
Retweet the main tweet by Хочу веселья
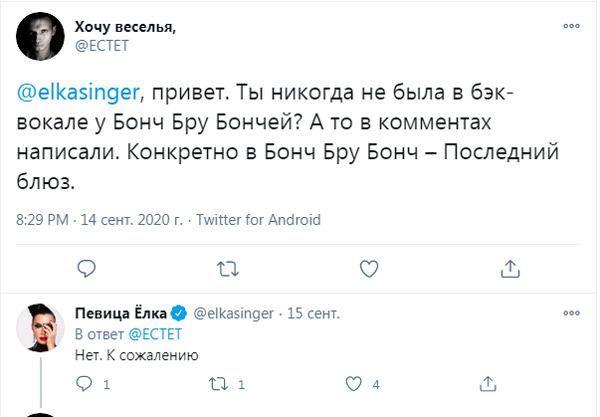click(x=228, y=267)
